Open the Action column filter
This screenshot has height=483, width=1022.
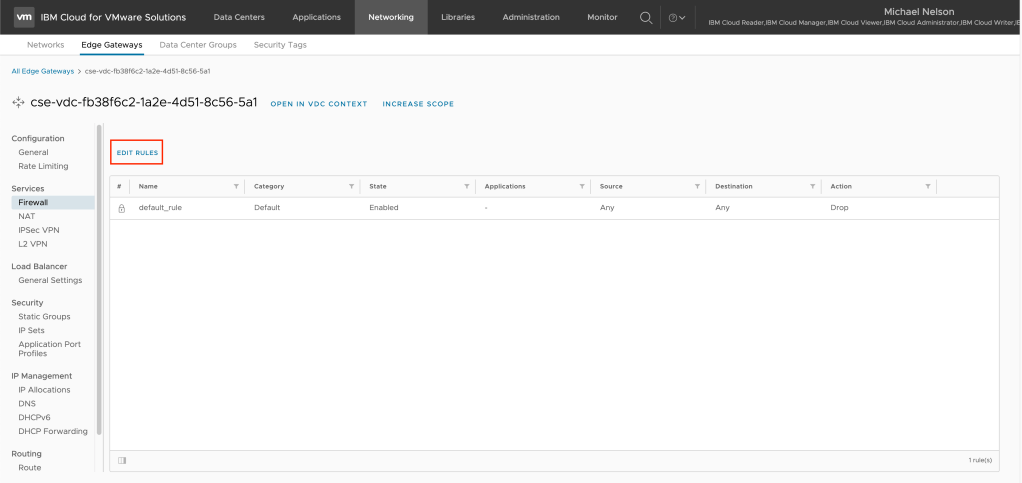click(927, 186)
